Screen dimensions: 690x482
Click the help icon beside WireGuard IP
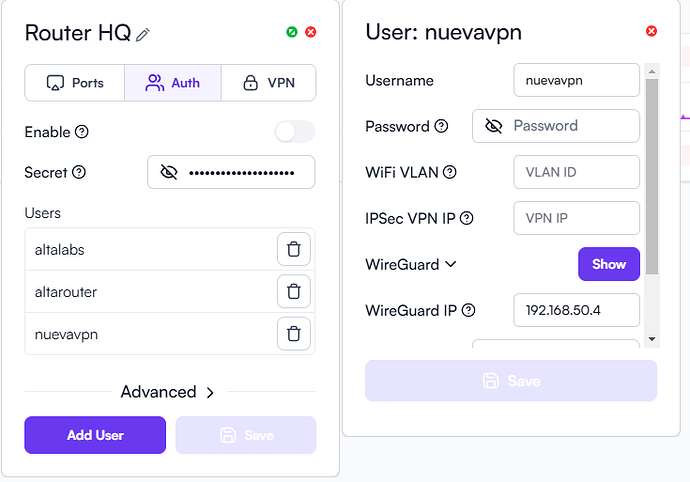(468, 310)
